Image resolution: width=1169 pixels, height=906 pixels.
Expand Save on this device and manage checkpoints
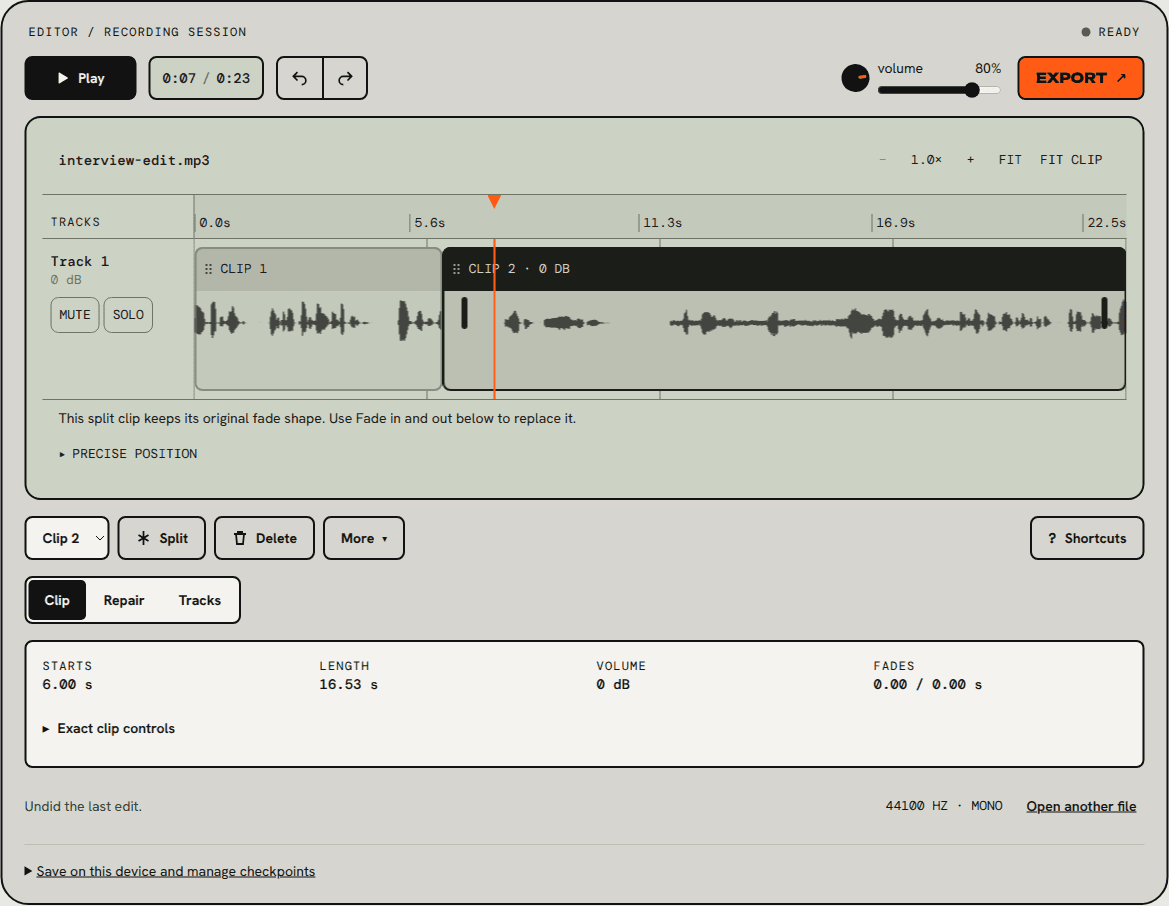[x=170, y=871]
